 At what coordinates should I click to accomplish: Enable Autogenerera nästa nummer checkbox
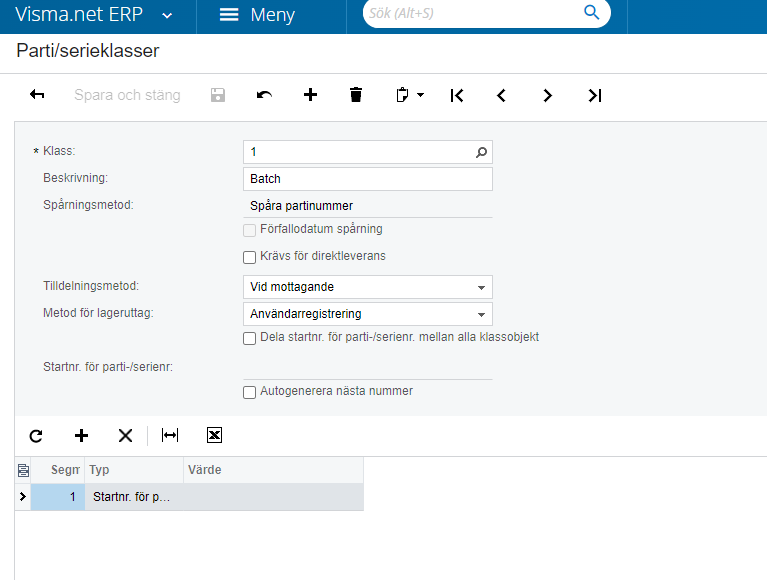click(x=249, y=392)
